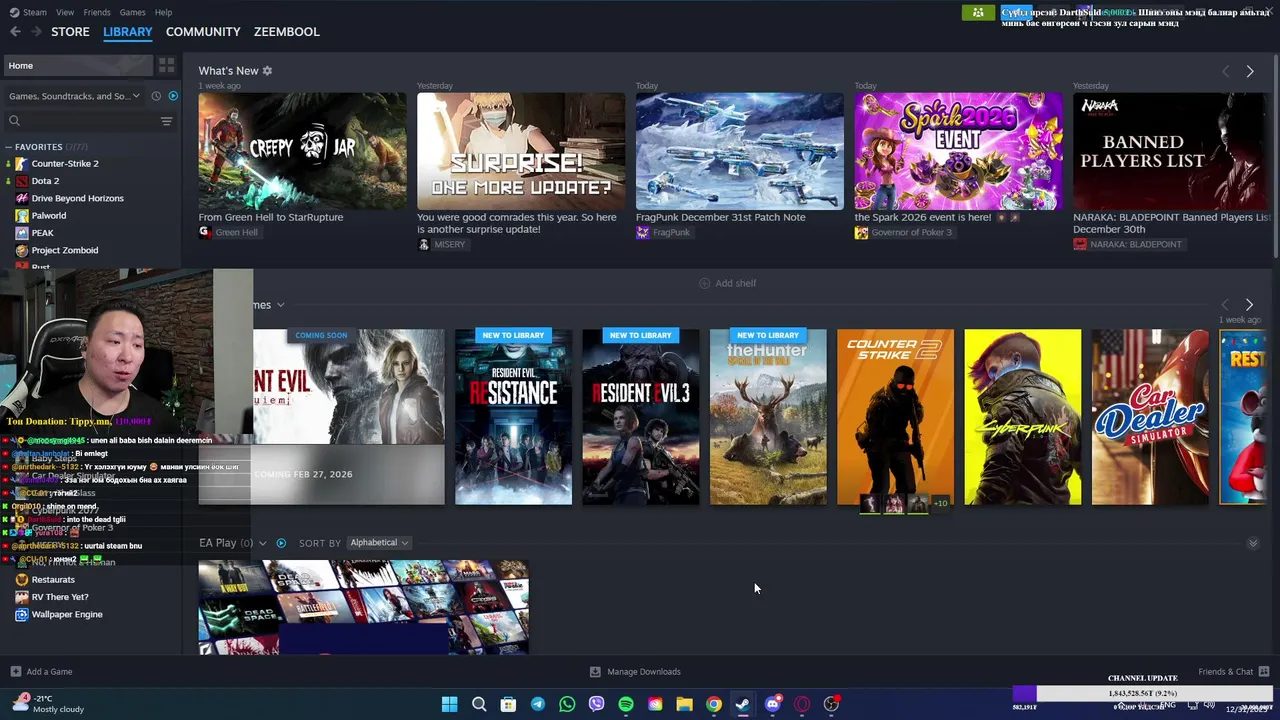Open Friends & Chat
1280x720 pixels.
(x=1234, y=672)
